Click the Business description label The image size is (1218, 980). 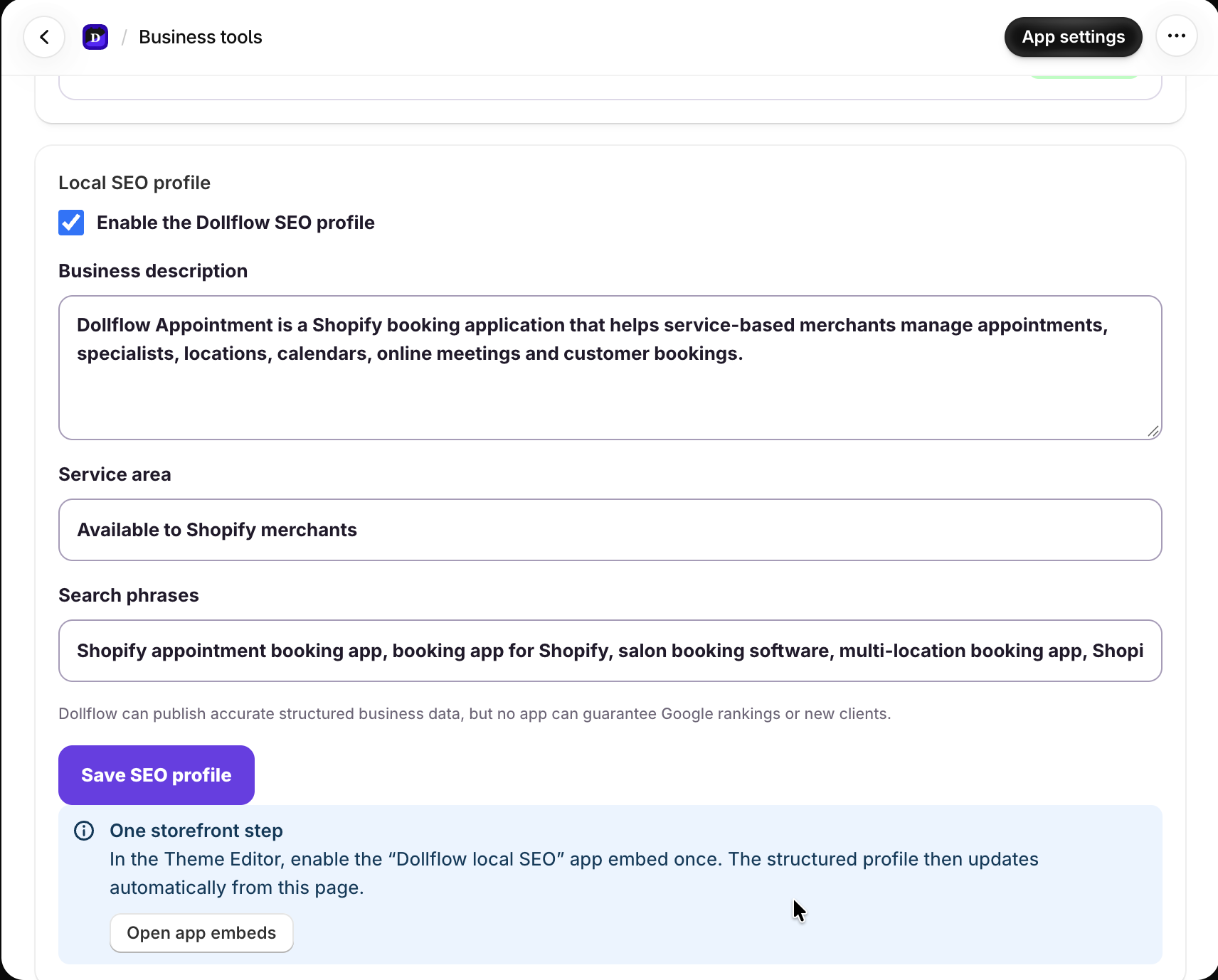pyautogui.click(x=153, y=271)
